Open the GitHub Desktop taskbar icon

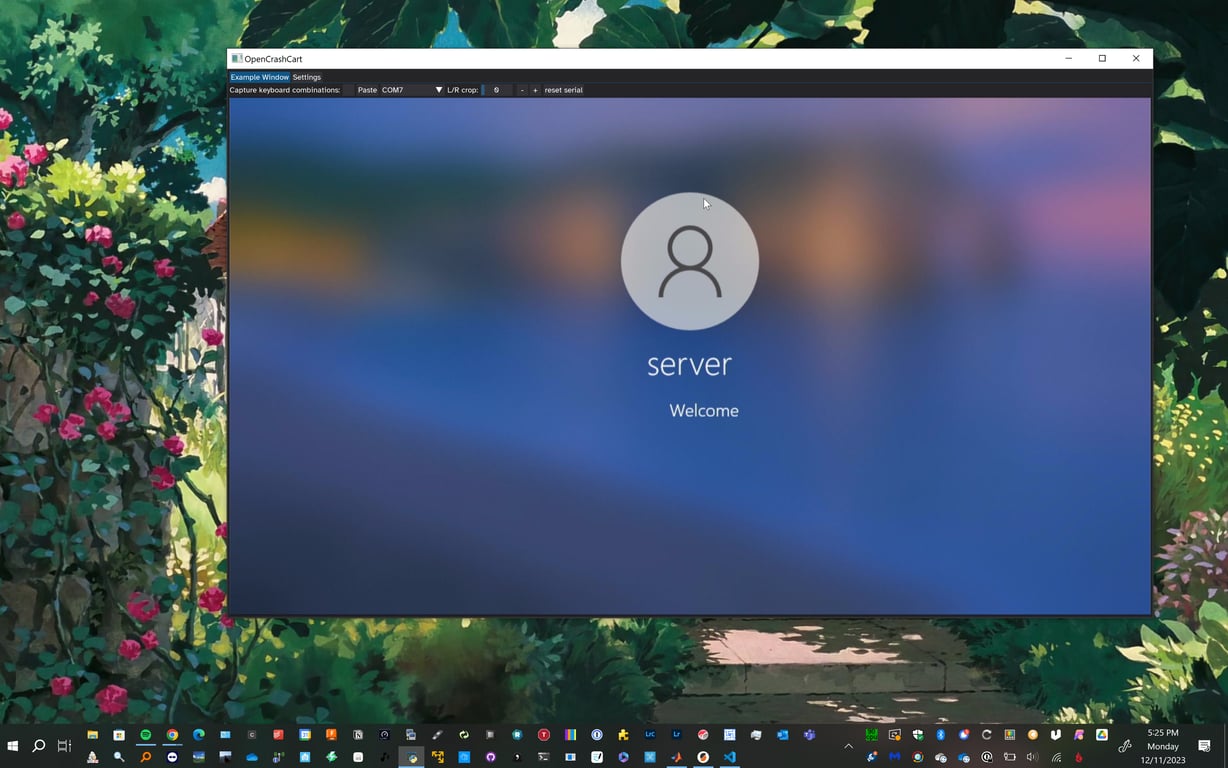point(491,756)
